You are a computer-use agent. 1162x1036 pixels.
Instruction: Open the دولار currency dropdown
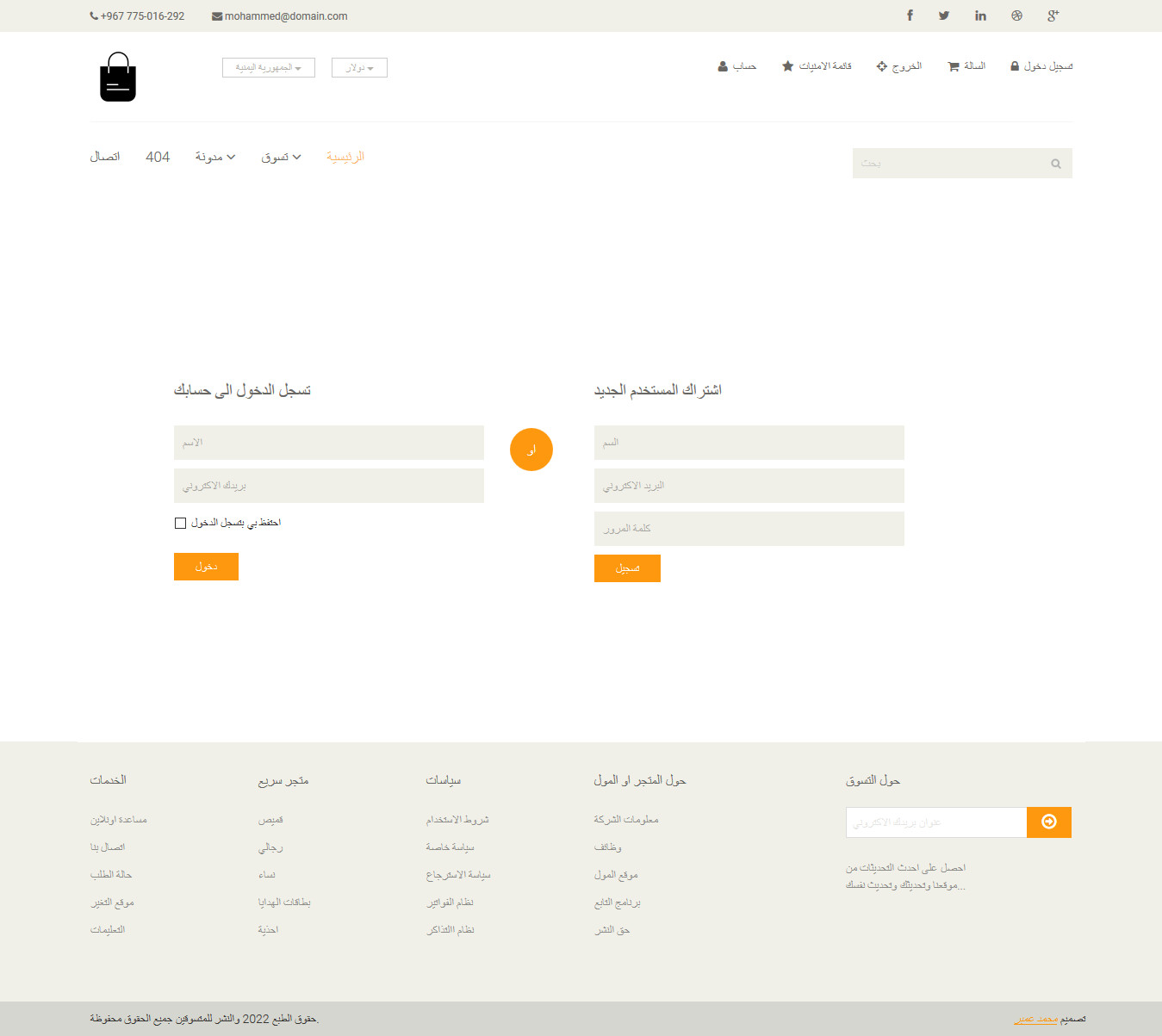(359, 67)
